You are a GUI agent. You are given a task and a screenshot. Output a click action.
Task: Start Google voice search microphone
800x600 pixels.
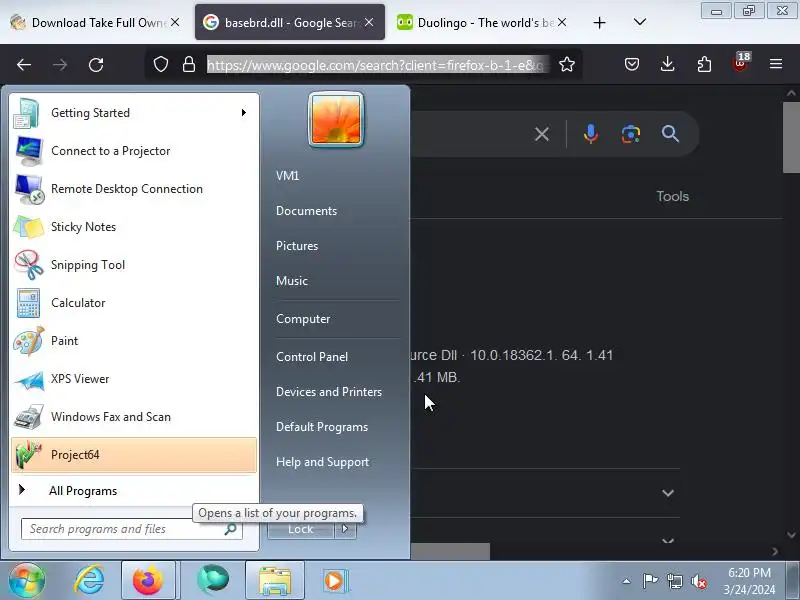point(591,134)
